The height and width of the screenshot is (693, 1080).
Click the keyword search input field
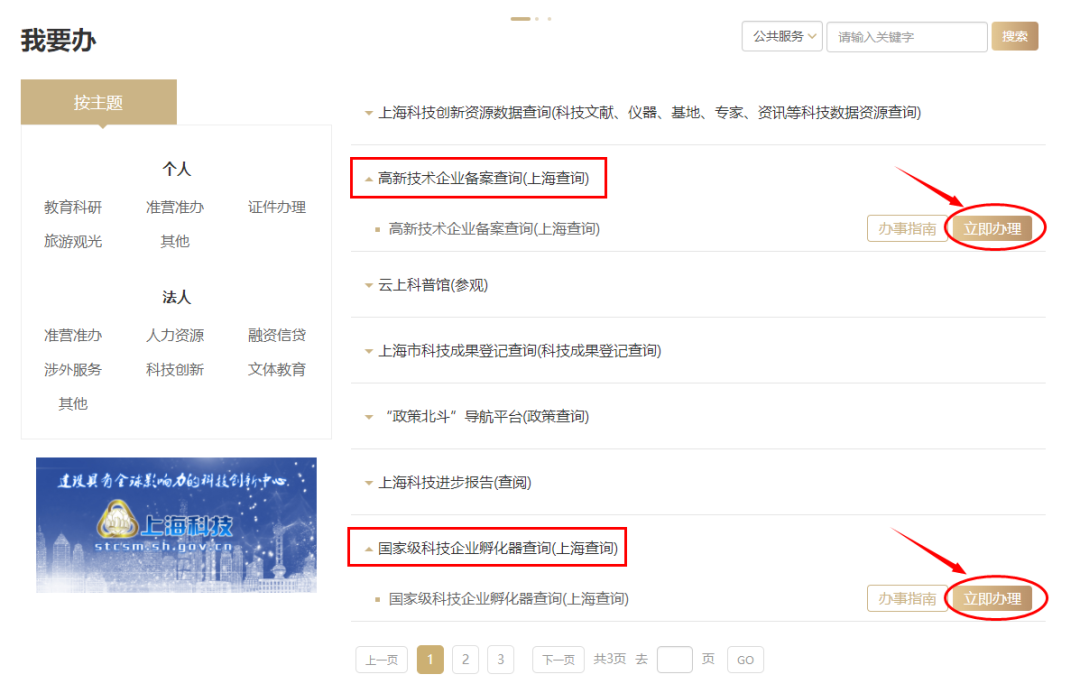pos(906,37)
